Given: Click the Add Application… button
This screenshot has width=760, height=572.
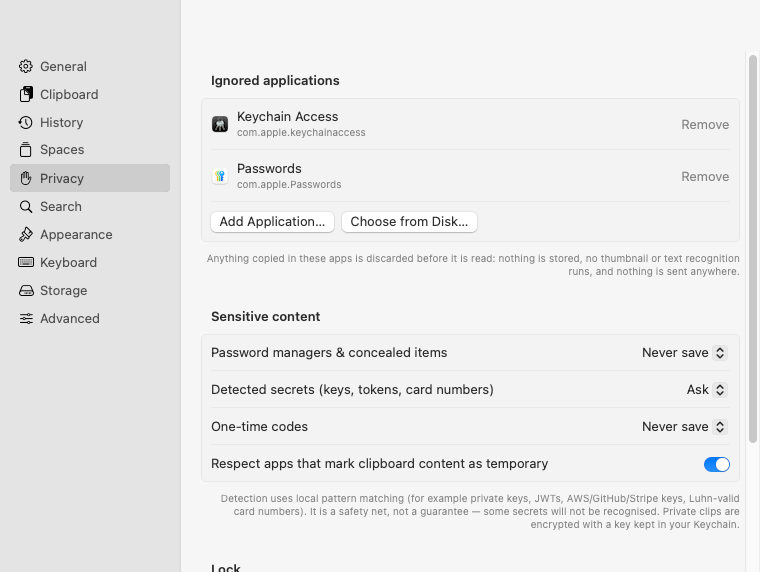Looking at the screenshot, I should [x=272, y=222].
